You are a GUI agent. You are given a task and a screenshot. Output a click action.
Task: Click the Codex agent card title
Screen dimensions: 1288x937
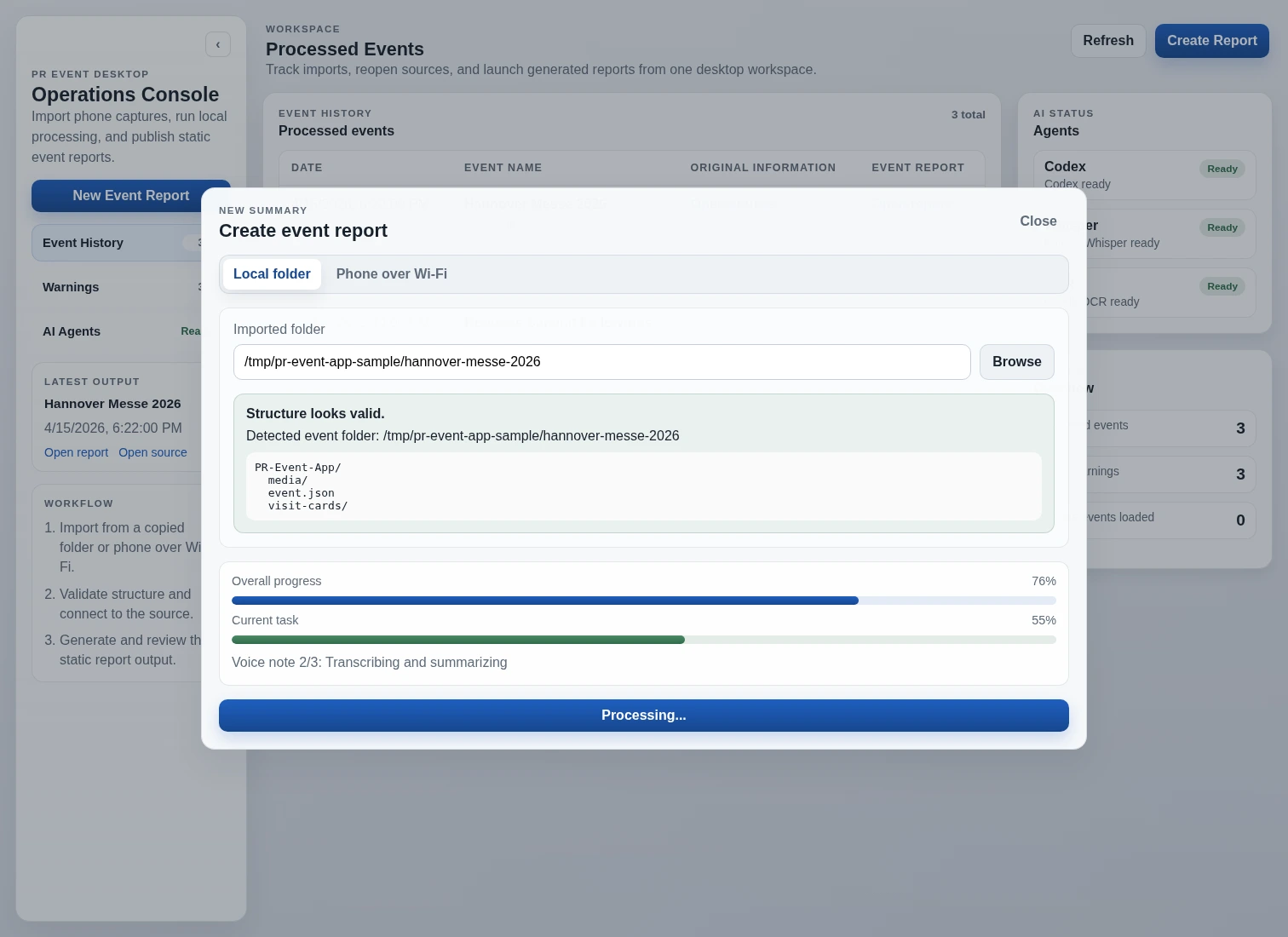(1065, 166)
